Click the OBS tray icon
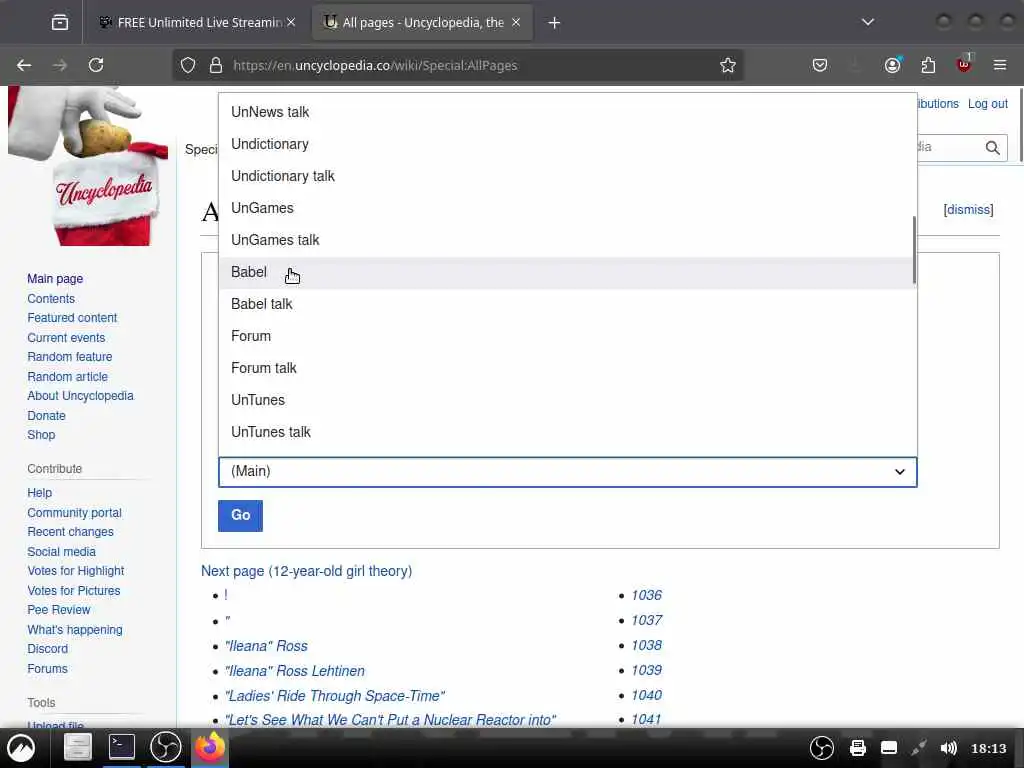The height and width of the screenshot is (768, 1024). (822, 748)
